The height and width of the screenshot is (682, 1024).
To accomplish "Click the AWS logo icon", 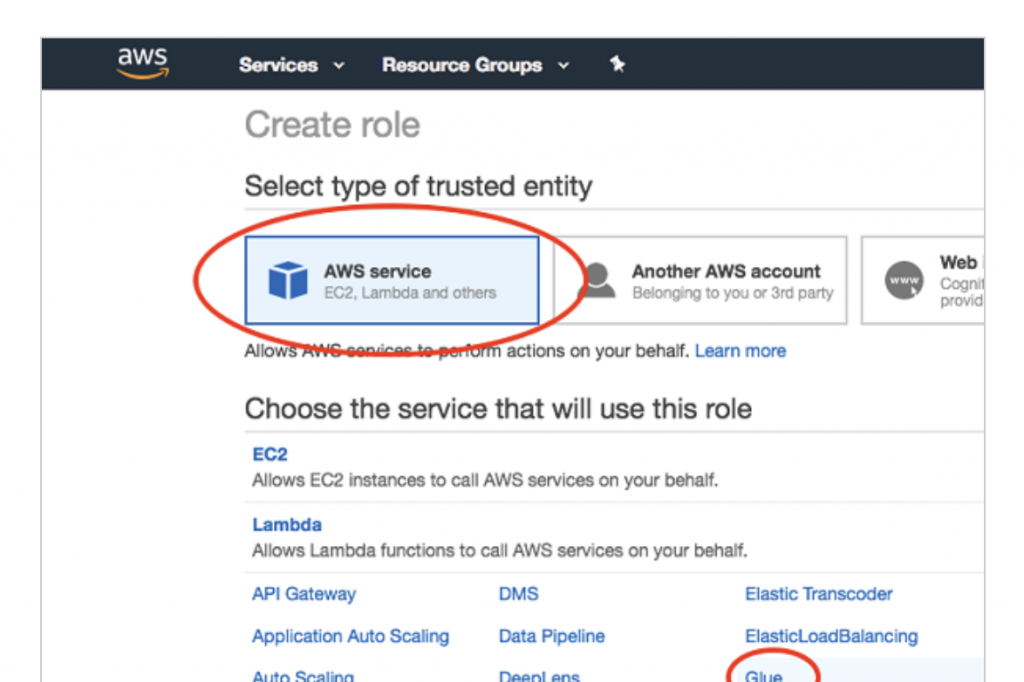I will [143, 63].
